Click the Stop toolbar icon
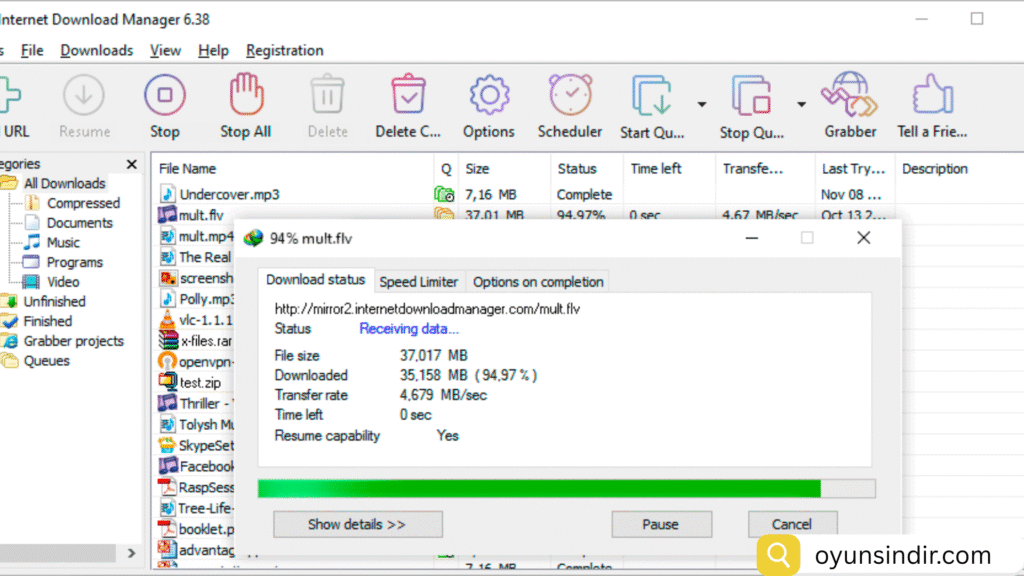Screen dimensions: 1024x576 (x=164, y=98)
